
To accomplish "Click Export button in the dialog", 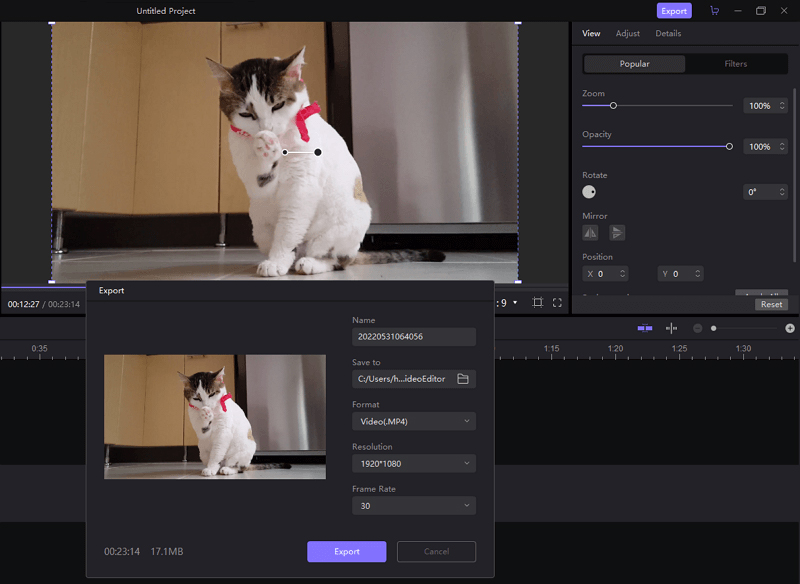I will pos(346,551).
